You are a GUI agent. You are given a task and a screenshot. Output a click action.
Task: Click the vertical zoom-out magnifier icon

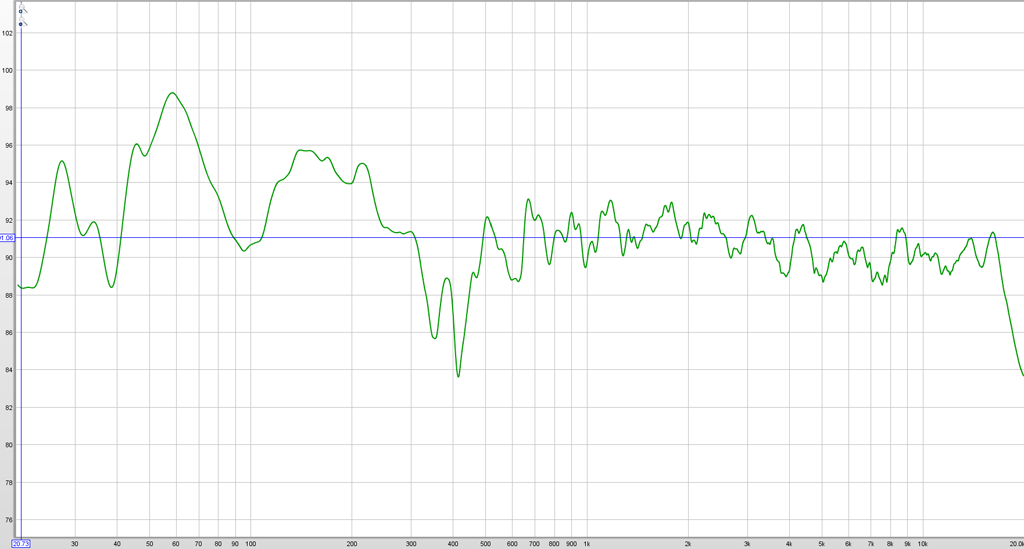point(21,23)
